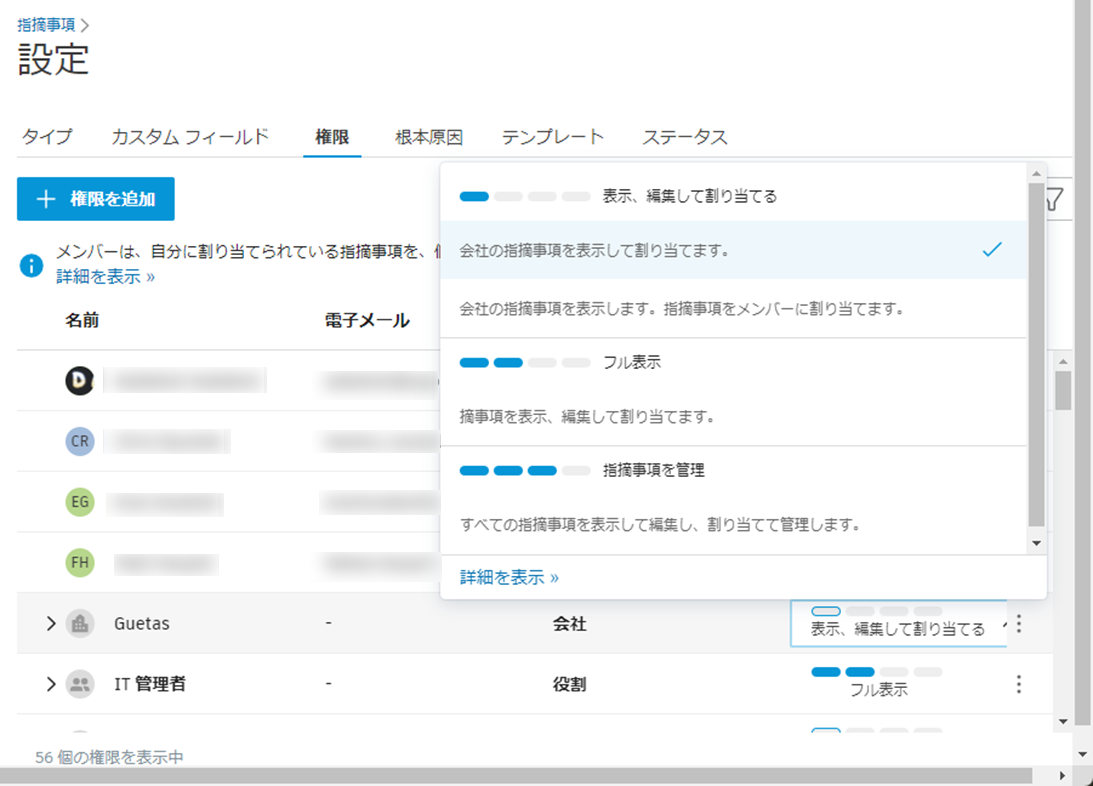Viewport: 1093px width, 786px height.
Task: Switch to the カスタム フィールド tab
Action: 190,137
